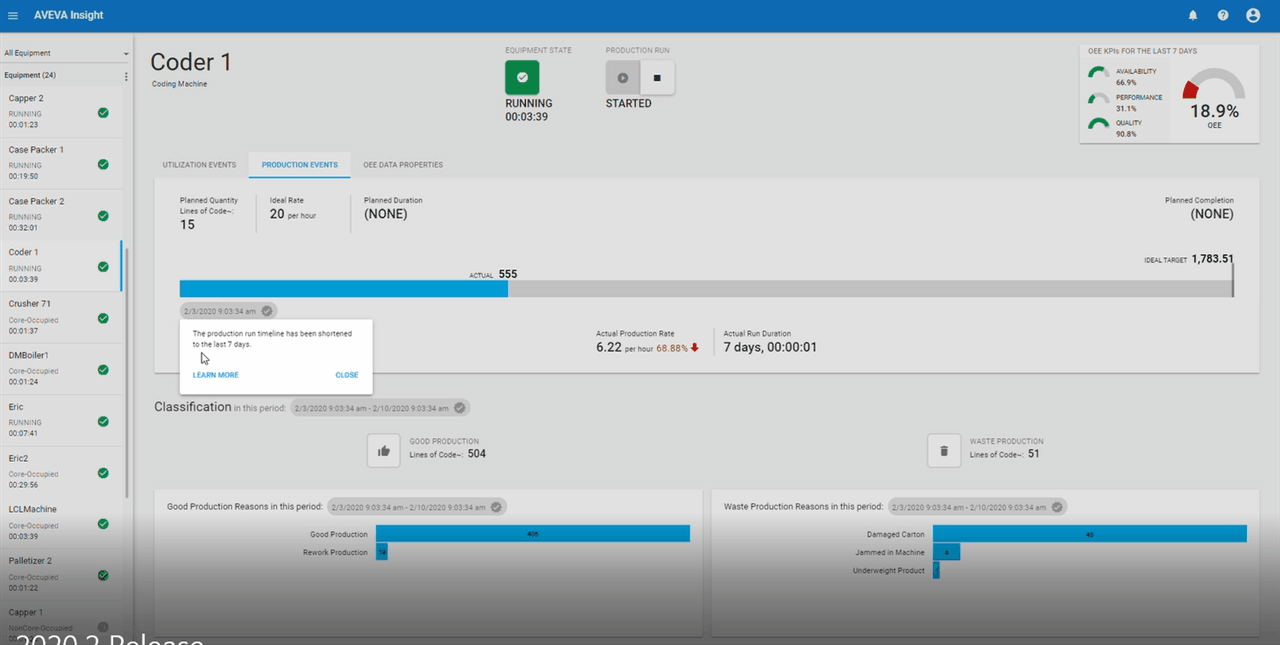Screen dimensions: 1280x645
Task: Click the user account icon
Action: pos(1253,14)
